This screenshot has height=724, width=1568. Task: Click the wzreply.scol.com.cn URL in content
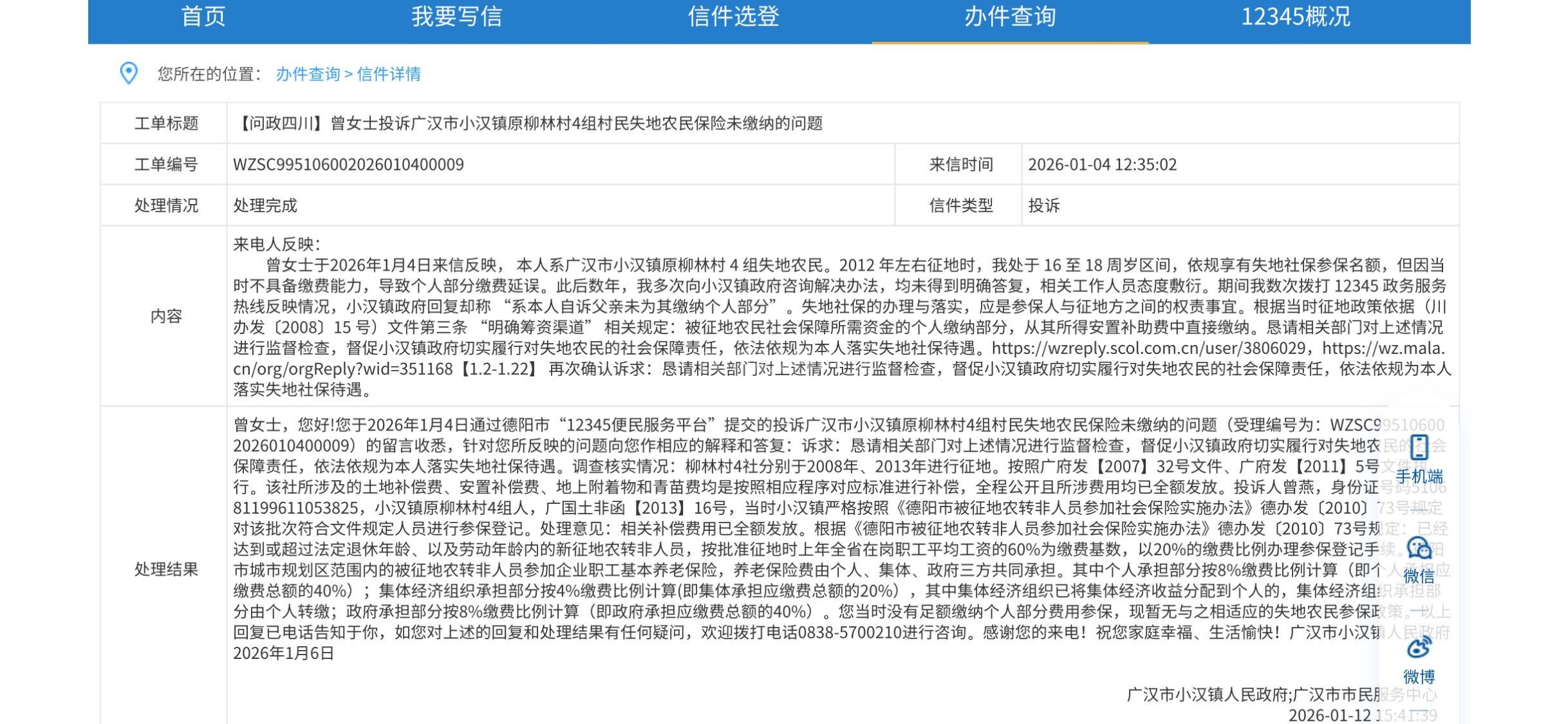1149,348
